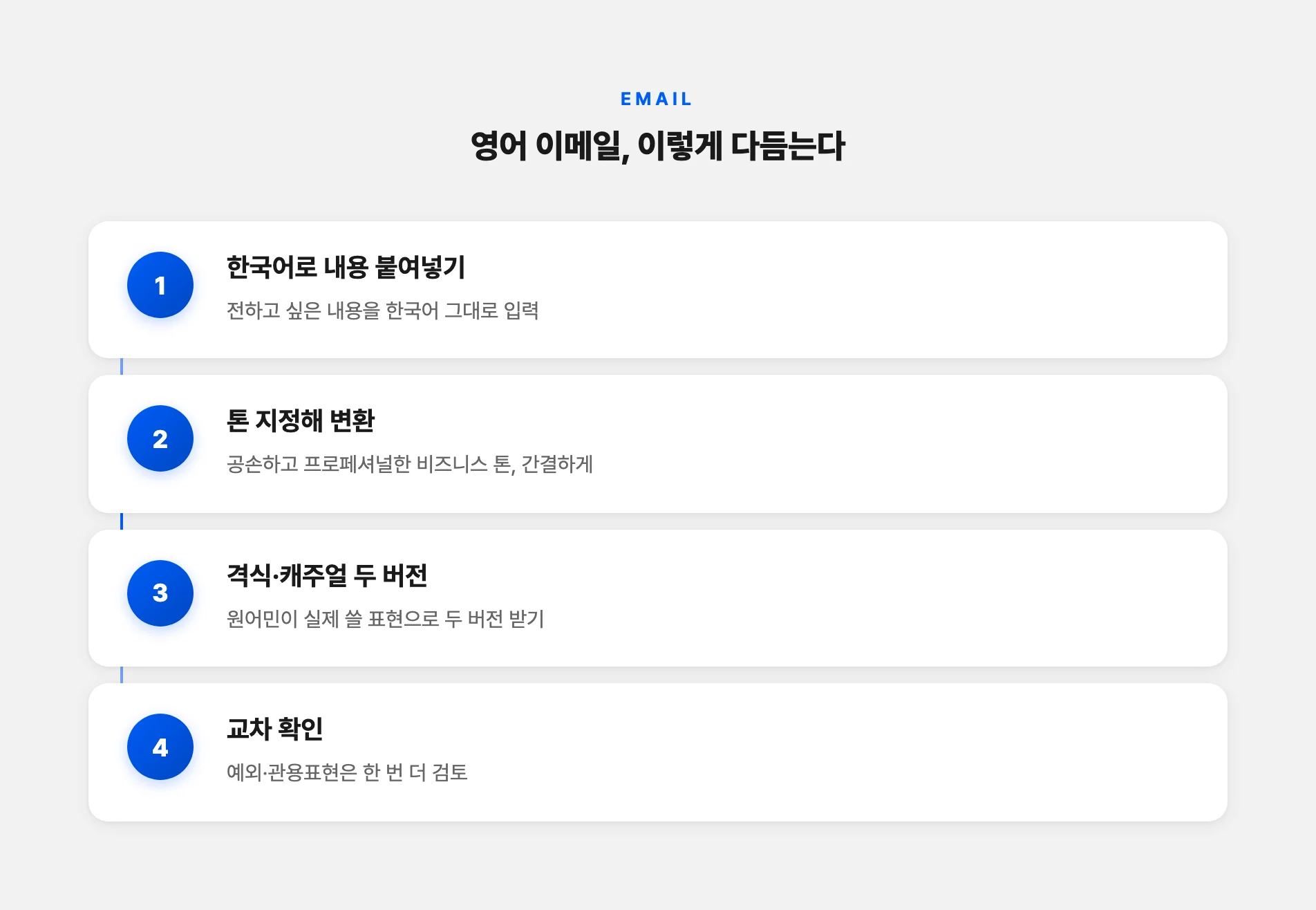Viewport: 1316px width, 910px height.
Task: Click the EMAIL label above the heading
Action: click(657, 100)
